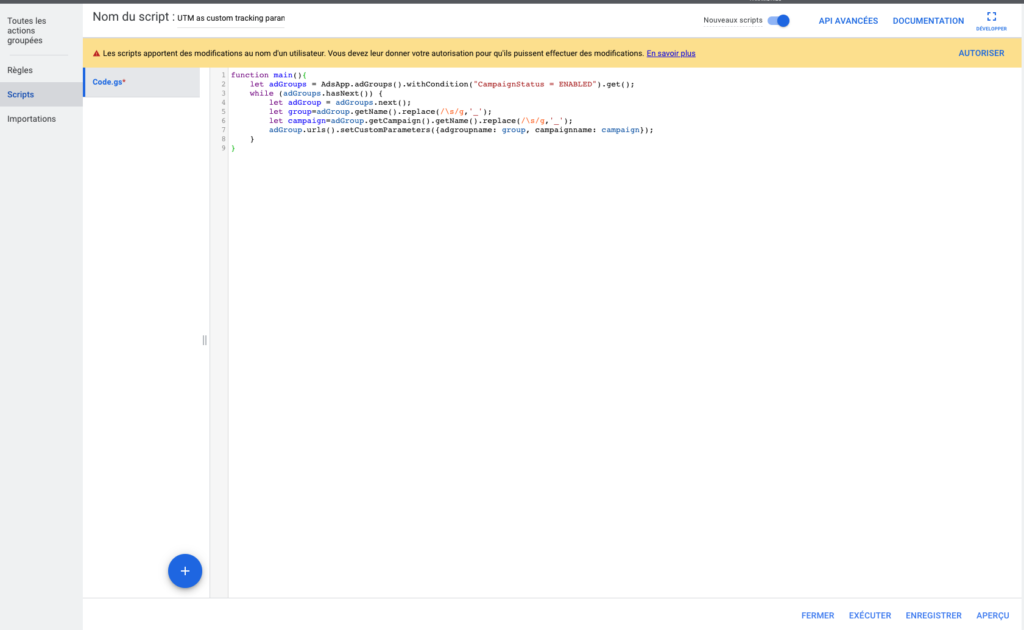Screen dimensions: 1024x630
Task: Click setCustomParameters in the code
Action: coord(385,130)
